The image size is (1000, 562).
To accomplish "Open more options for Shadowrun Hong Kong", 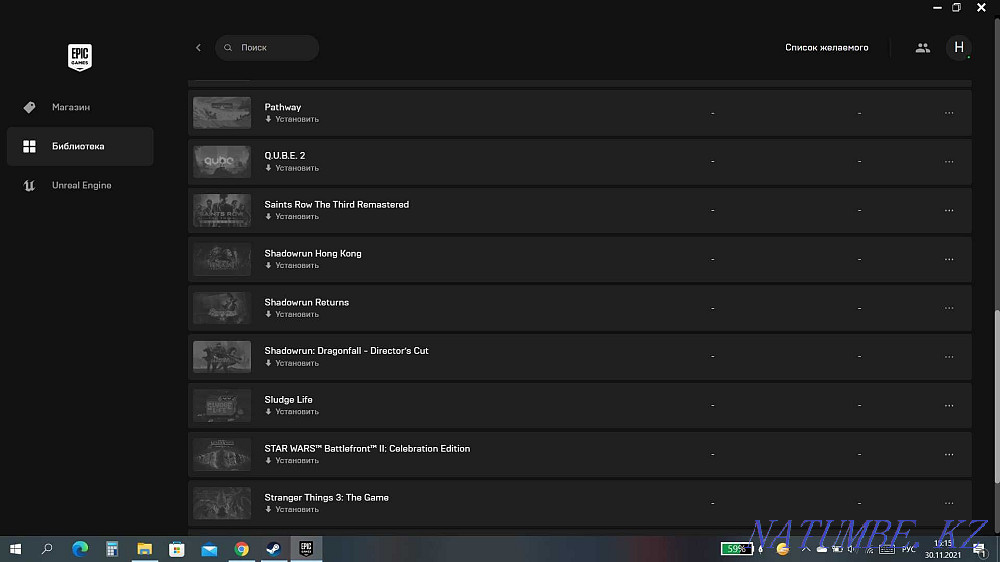I will (x=949, y=259).
